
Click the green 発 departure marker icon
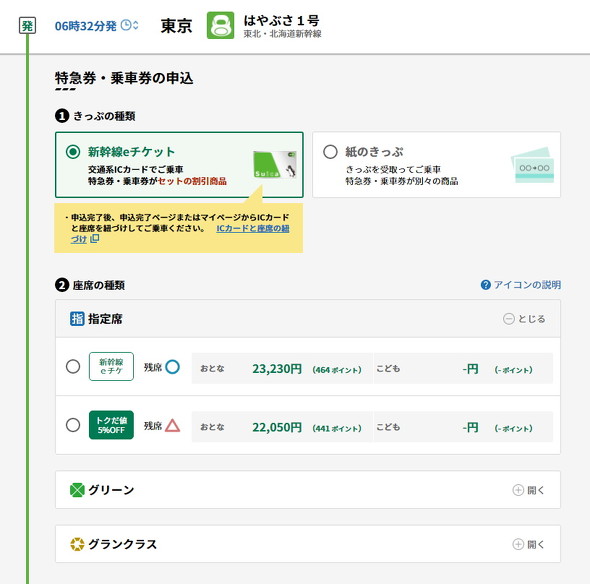[x=27, y=26]
